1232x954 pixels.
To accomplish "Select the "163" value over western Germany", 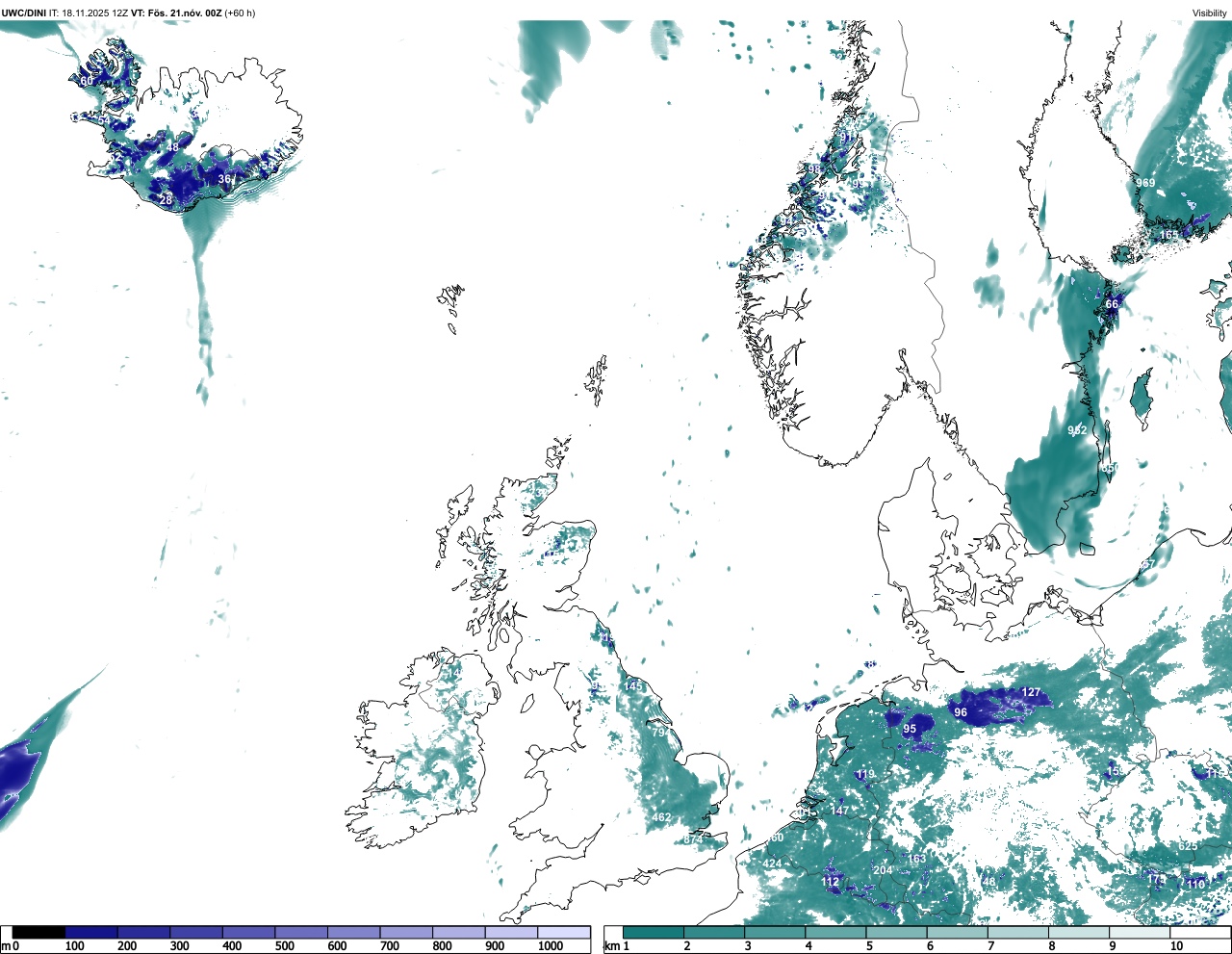I will pos(916,859).
